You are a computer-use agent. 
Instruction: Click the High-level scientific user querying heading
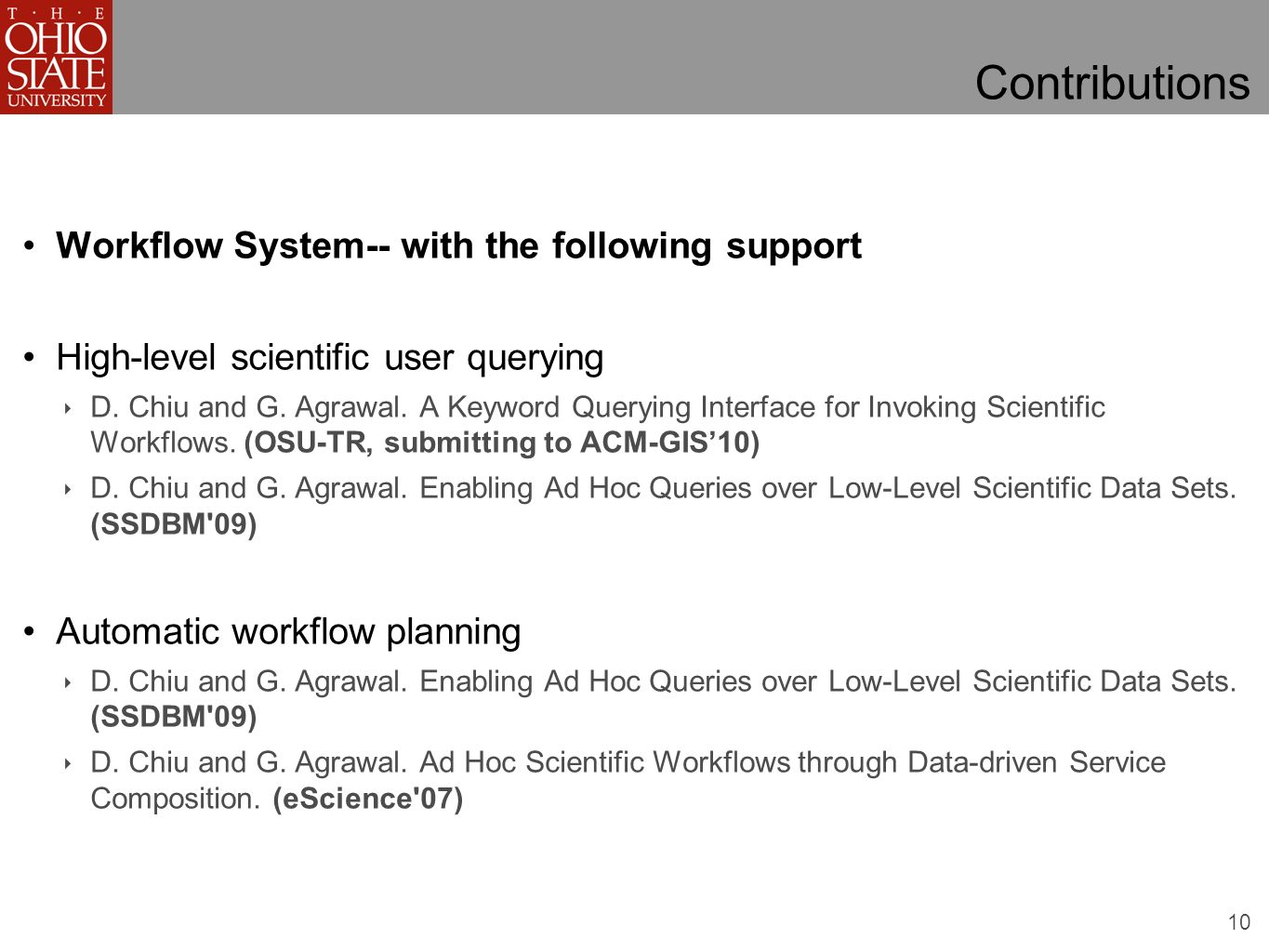tap(330, 357)
